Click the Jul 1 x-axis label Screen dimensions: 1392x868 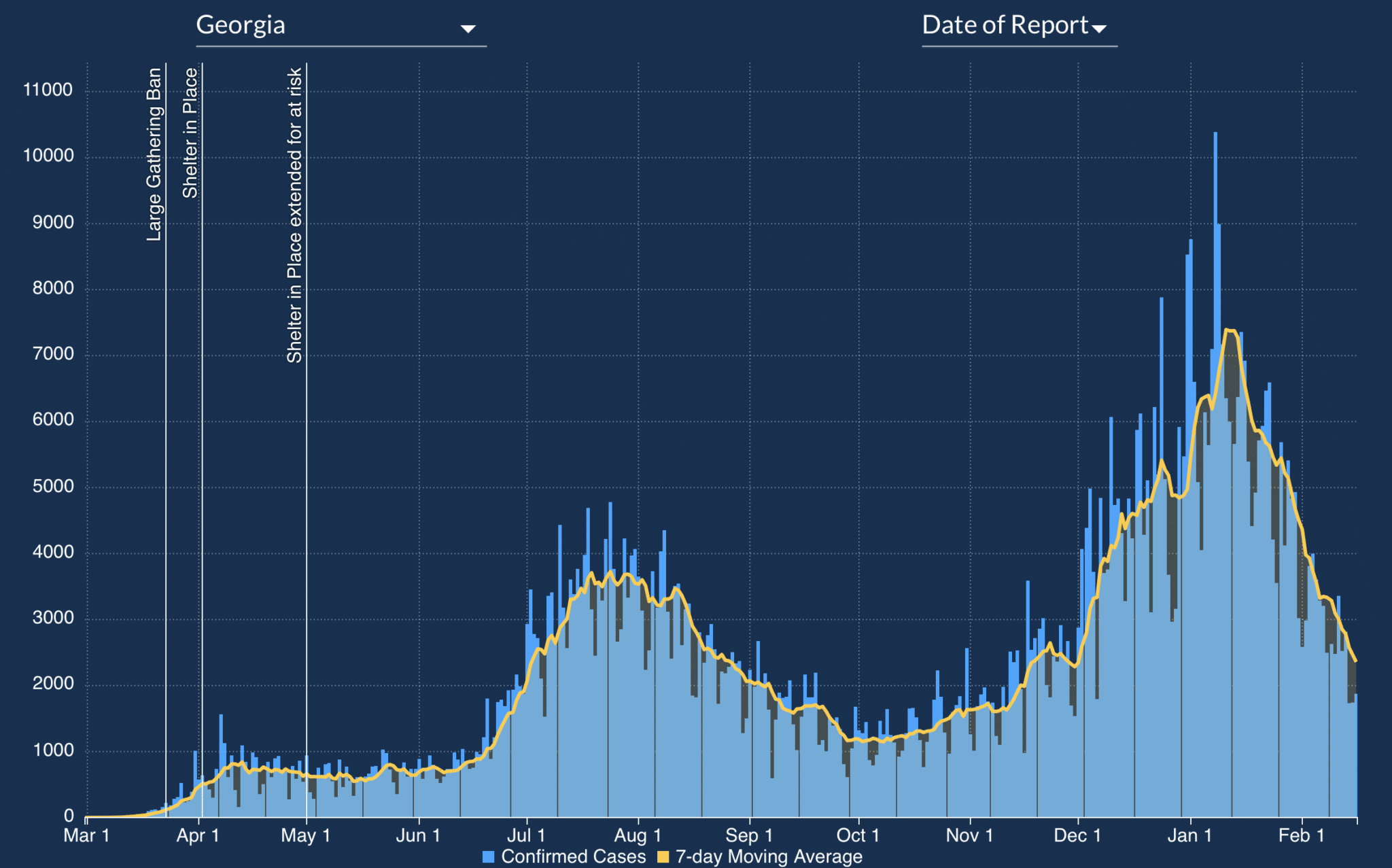click(x=526, y=835)
